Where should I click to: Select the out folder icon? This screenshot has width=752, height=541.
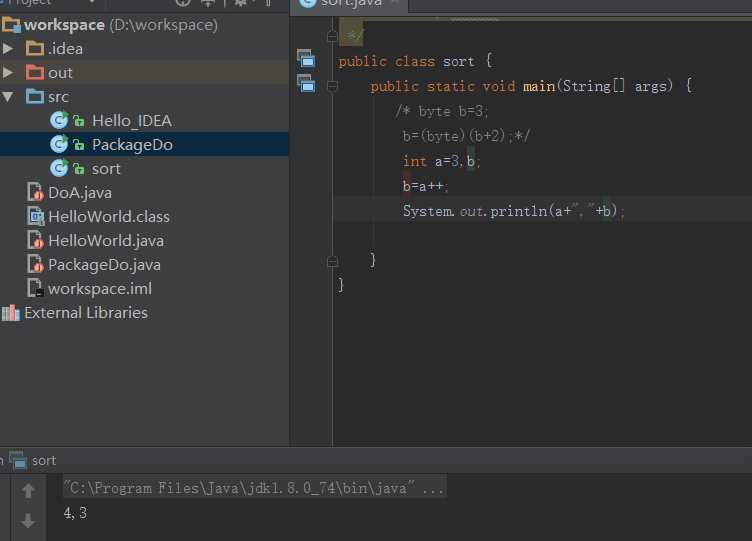[35, 72]
